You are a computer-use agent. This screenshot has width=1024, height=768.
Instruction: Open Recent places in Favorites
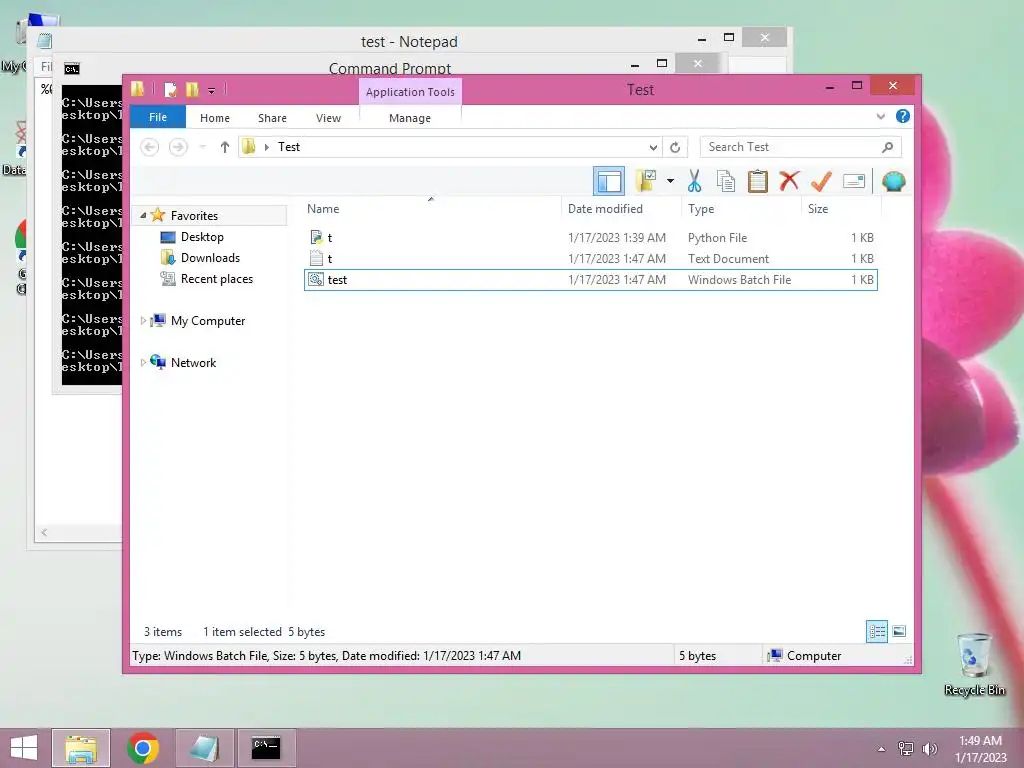coord(217,279)
